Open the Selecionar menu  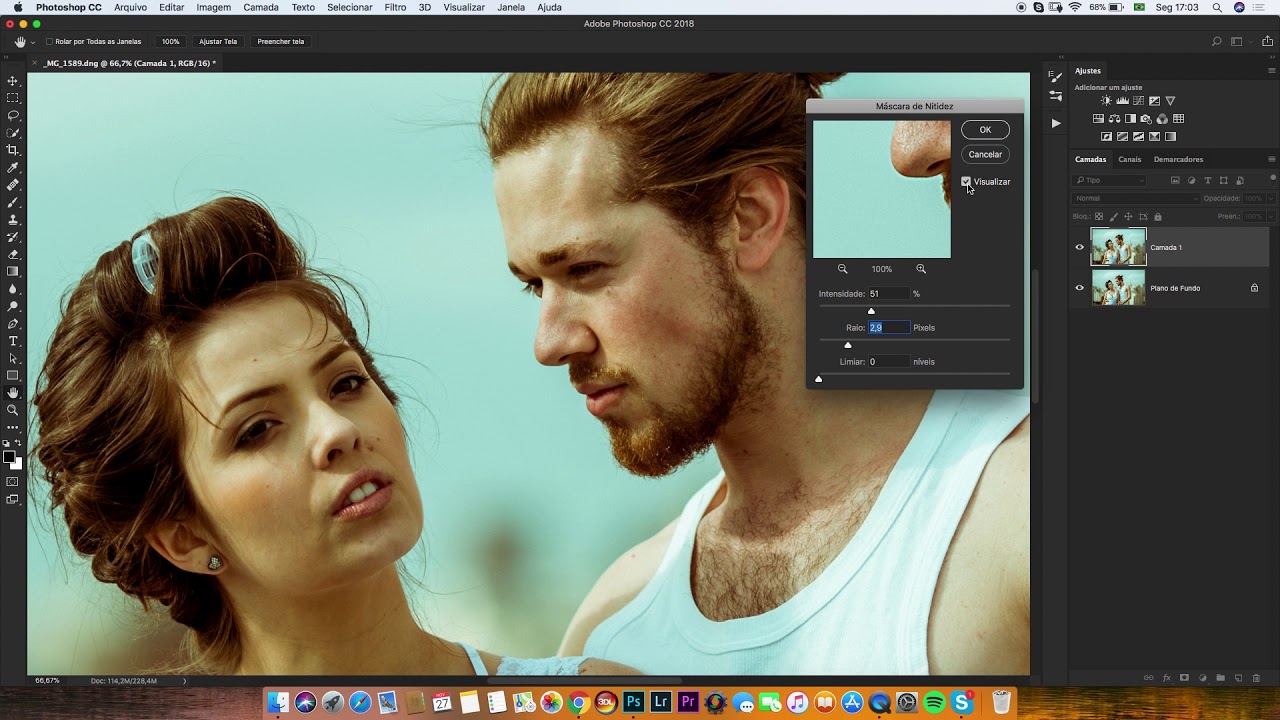[x=350, y=7]
